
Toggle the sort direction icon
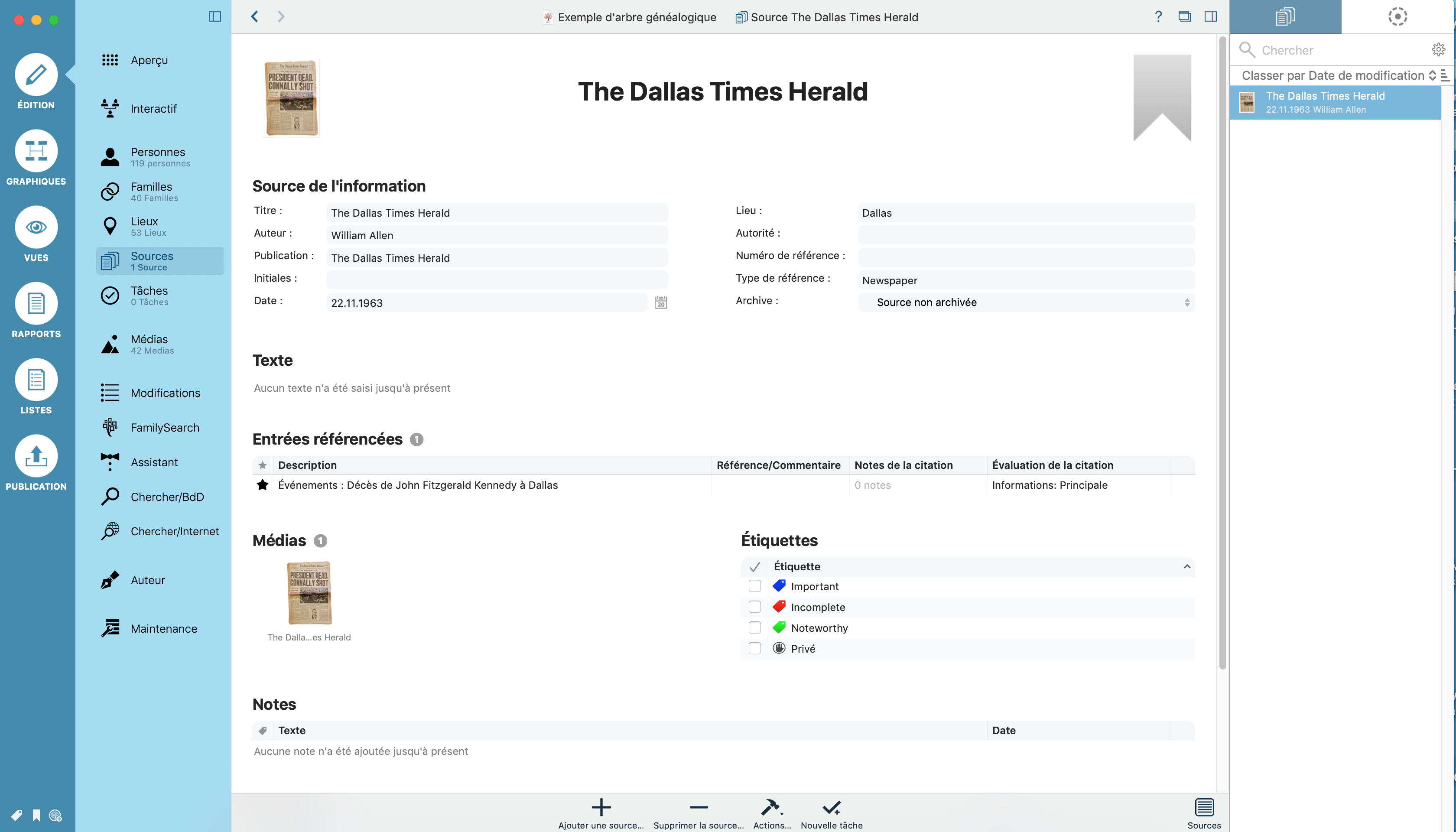pyautogui.click(x=1445, y=75)
